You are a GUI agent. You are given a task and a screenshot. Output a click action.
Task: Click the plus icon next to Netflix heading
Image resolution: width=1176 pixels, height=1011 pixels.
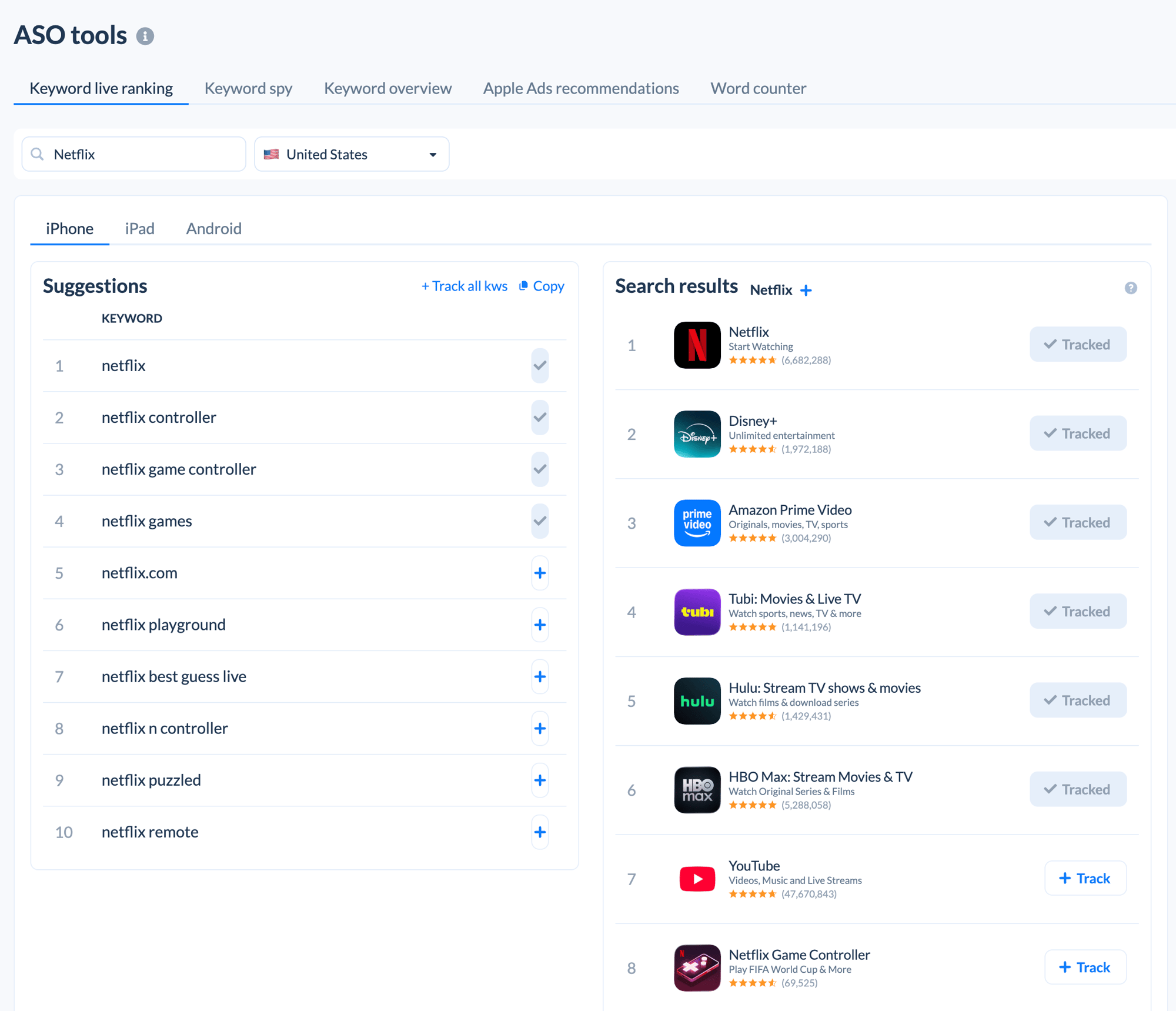pos(806,290)
